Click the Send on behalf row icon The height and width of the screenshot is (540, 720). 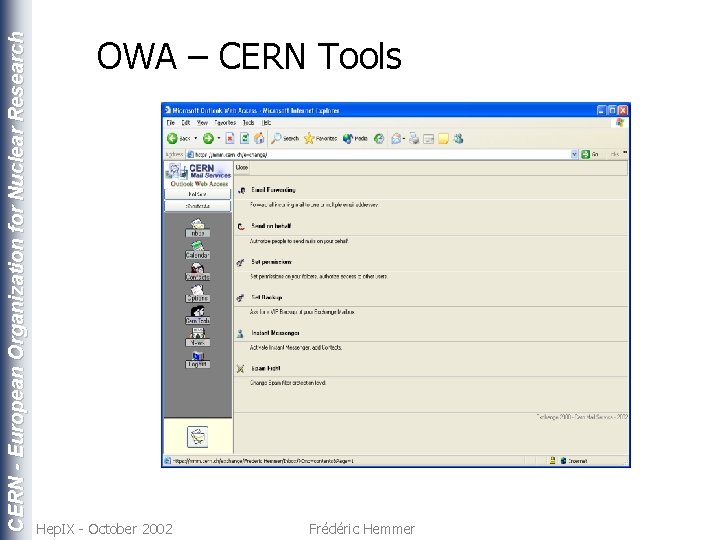tap(241, 226)
